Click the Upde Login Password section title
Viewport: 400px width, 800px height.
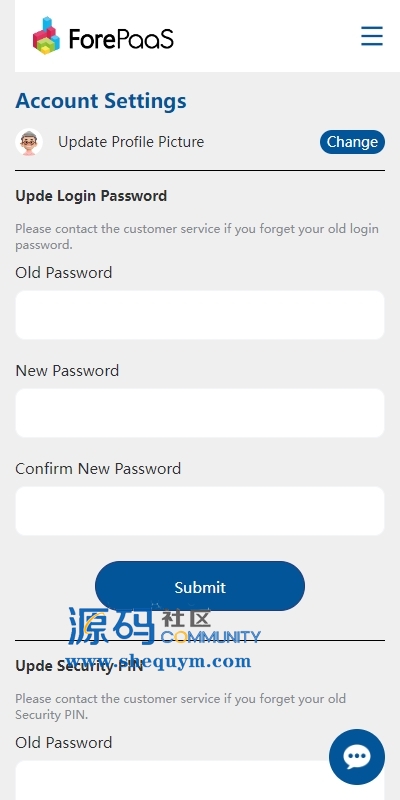pos(91,196)
